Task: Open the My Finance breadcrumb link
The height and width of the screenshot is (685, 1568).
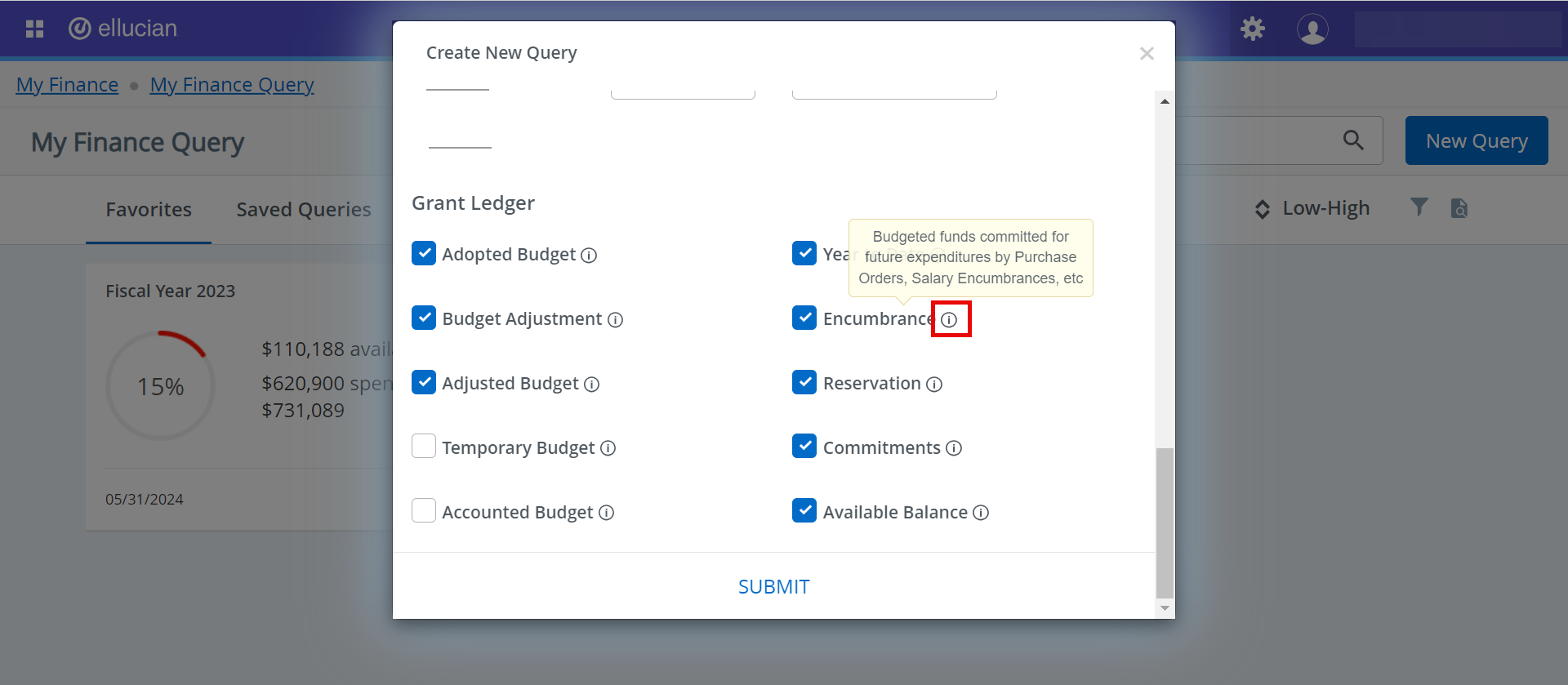Action: [x=67, y=85]
